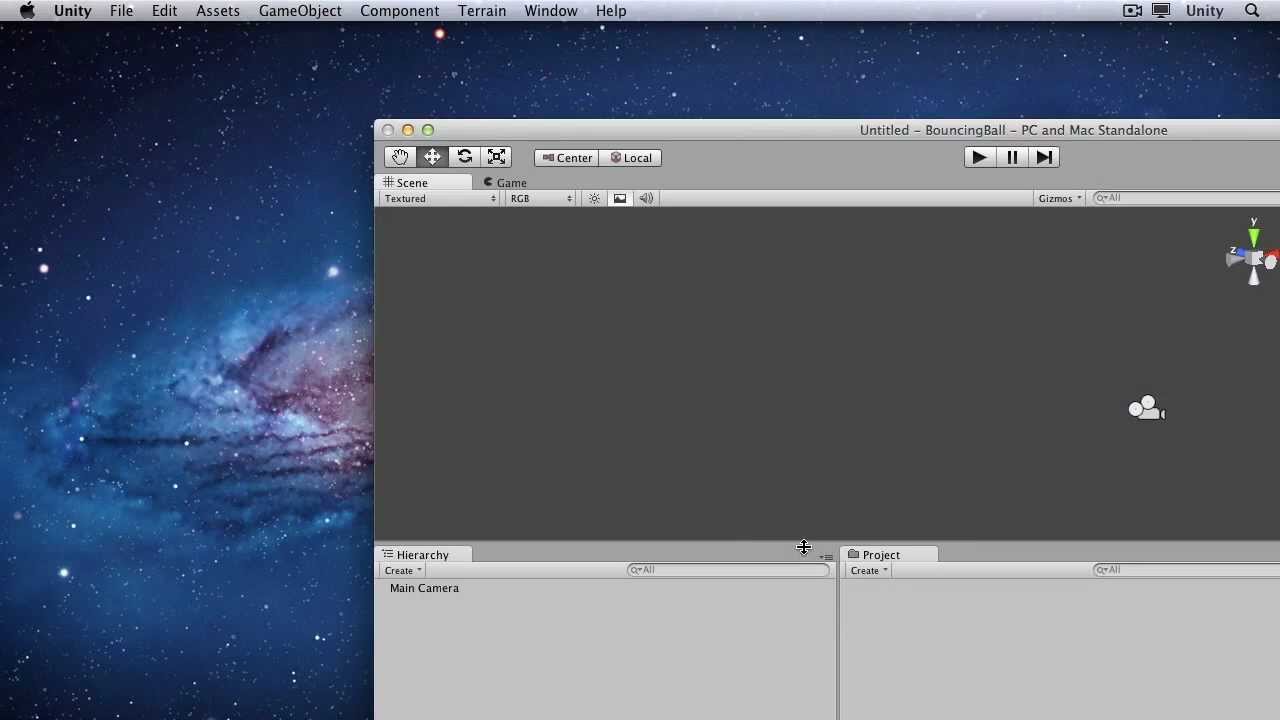Open the Create dropdown in Hierarchy panel
Screen dimensions: 1280x720
pos(404,570)
